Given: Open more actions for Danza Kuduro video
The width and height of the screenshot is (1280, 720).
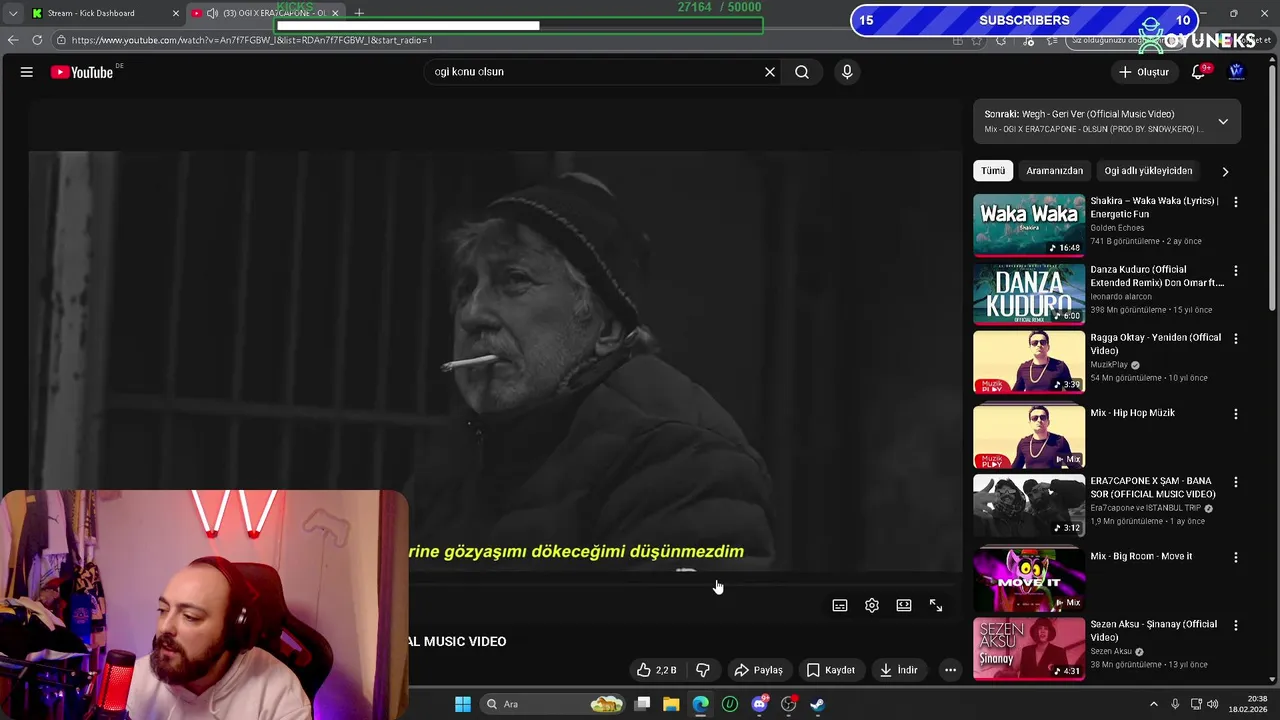Looking at the screenshot, I should pyautogui.click(x=1236, y=271).
